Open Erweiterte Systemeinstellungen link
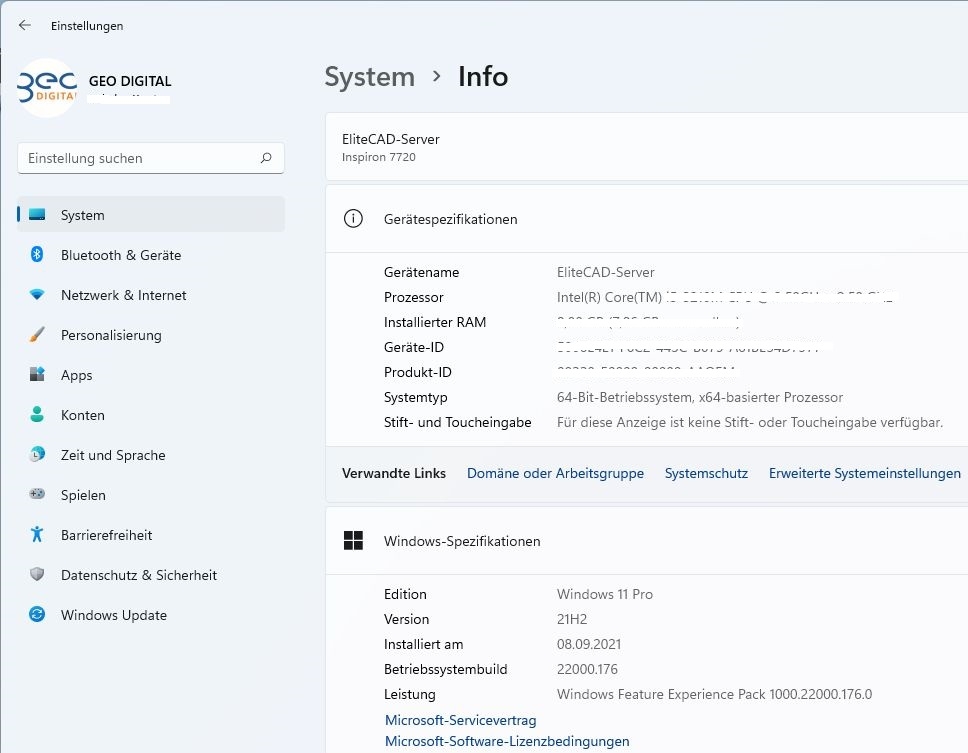 (864, 474)
